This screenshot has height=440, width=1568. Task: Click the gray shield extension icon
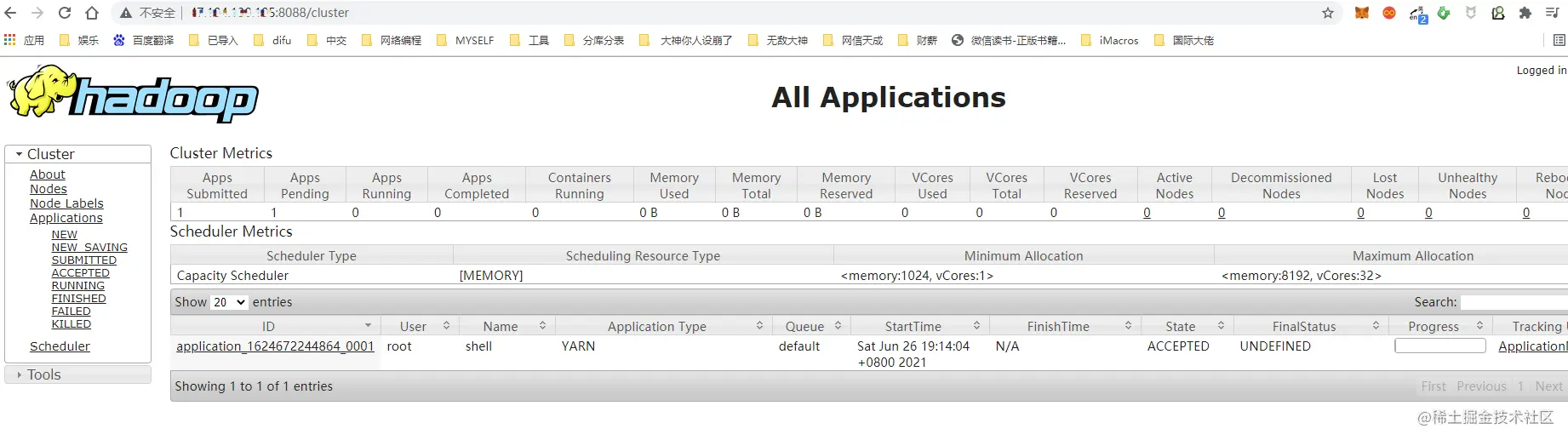point(1471,13)
